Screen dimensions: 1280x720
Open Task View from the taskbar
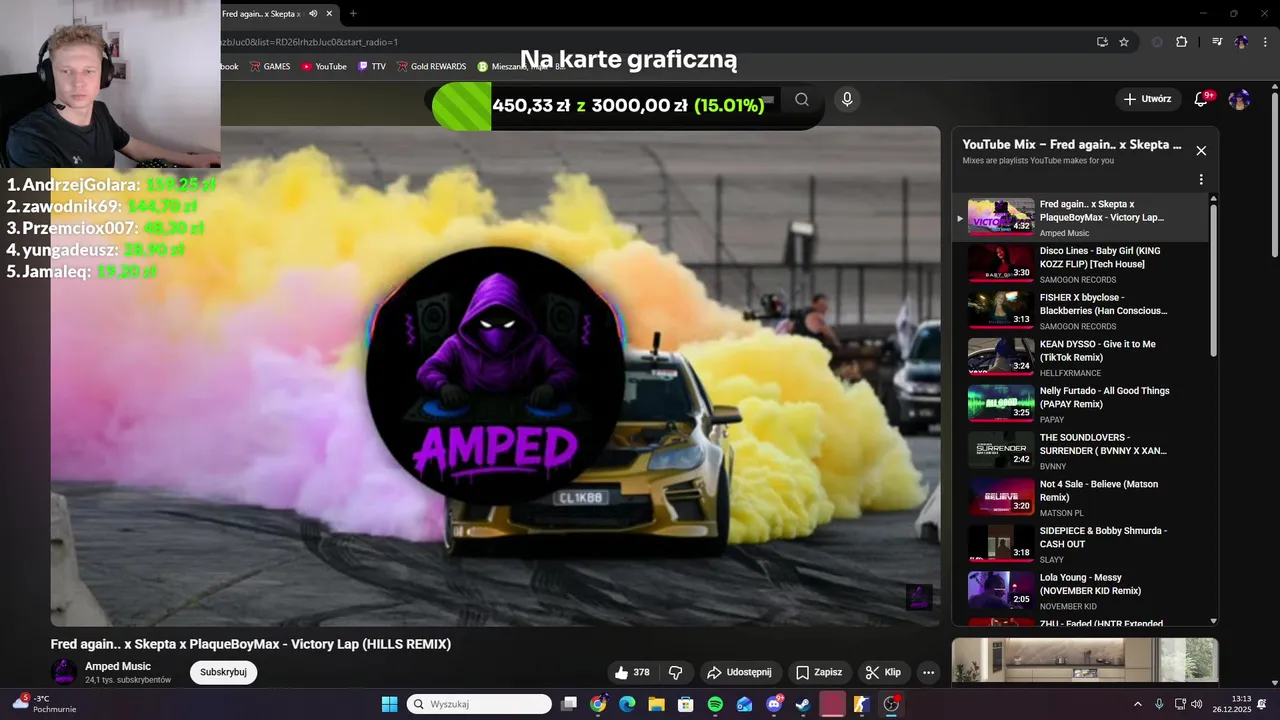pos(569,704)
